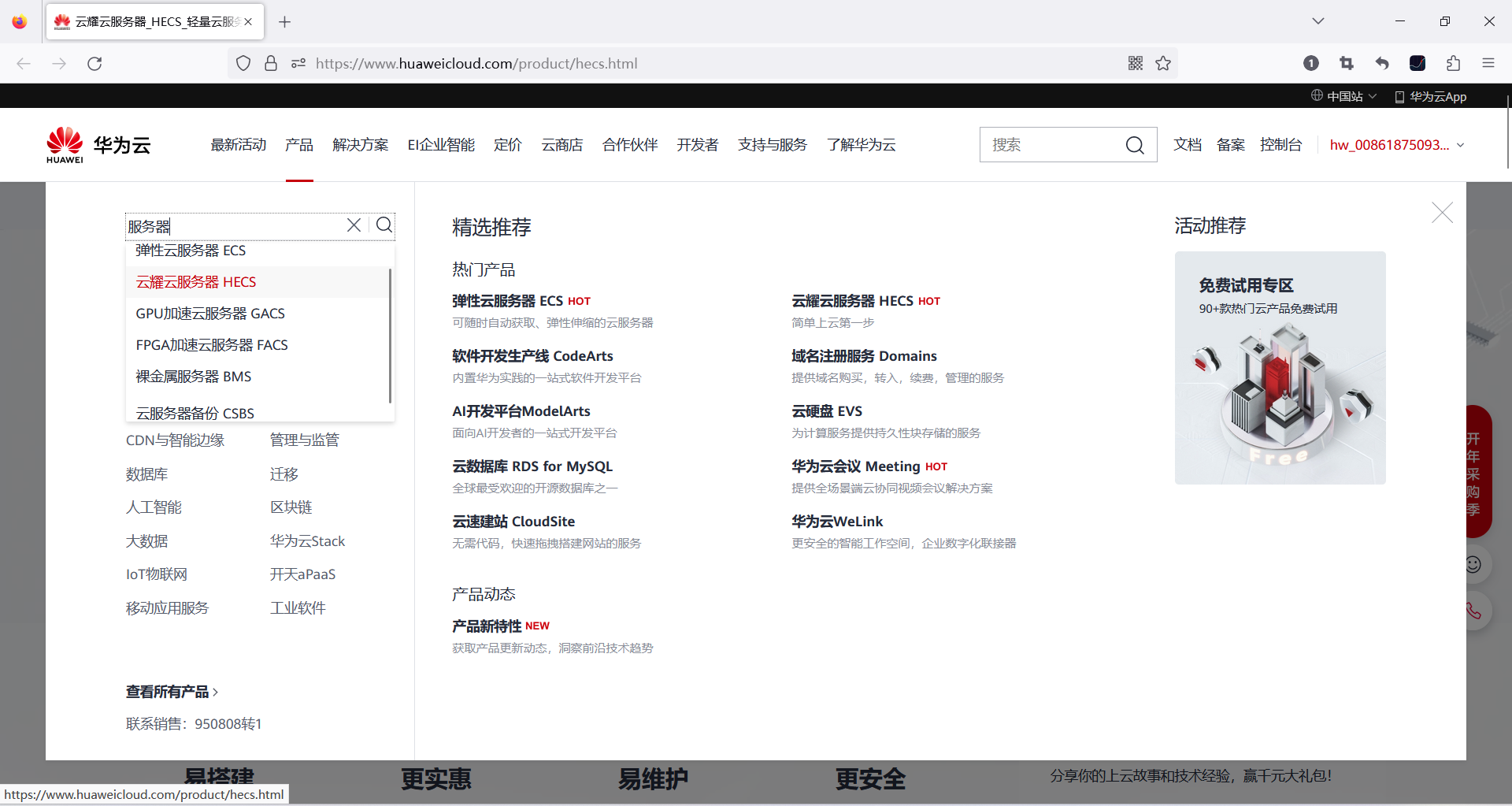
Task: Click the Huawei Cloud logo
Action: click(98, 144)
